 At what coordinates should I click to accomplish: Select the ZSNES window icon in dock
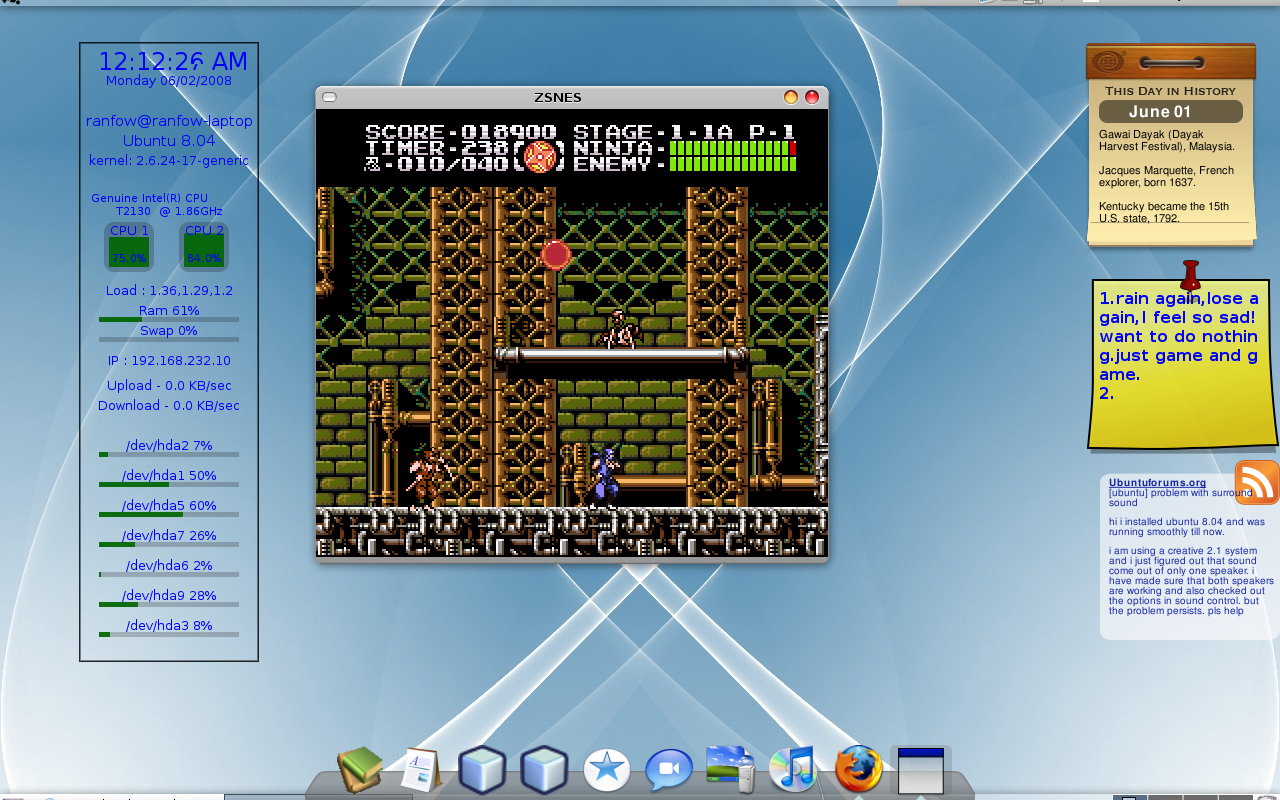point(920,770)
